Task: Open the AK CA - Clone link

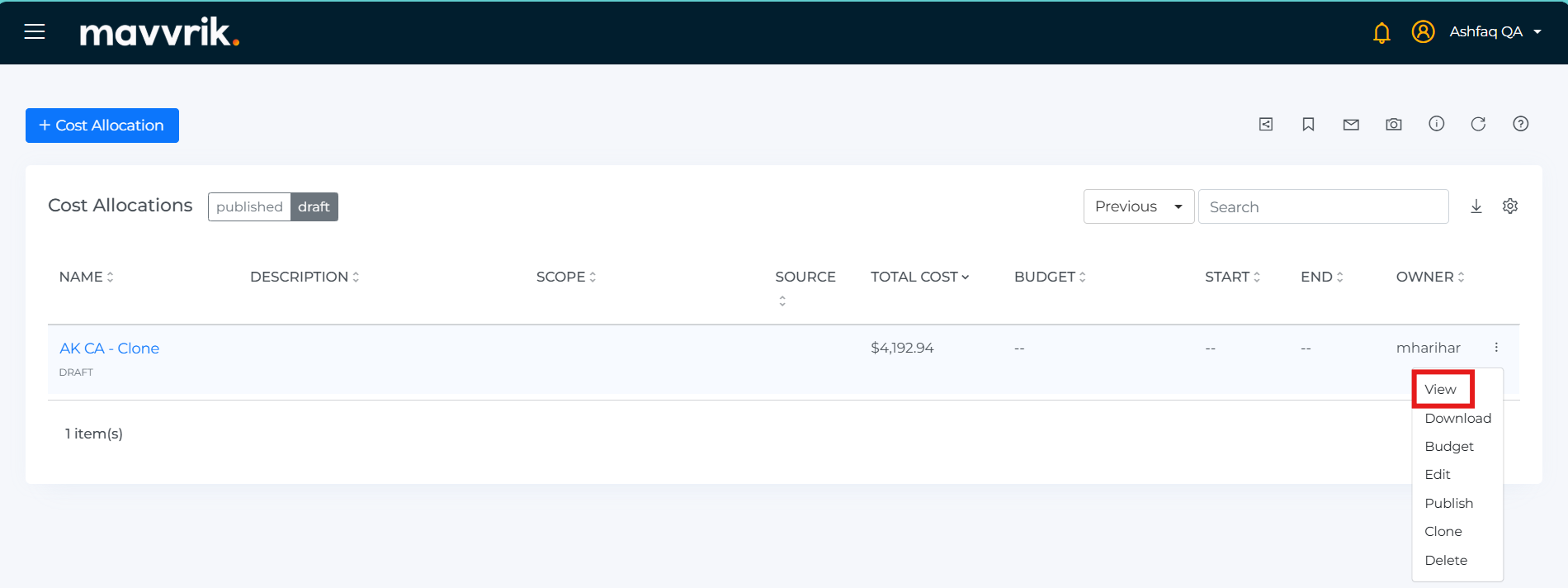Action: coord(109,349)
